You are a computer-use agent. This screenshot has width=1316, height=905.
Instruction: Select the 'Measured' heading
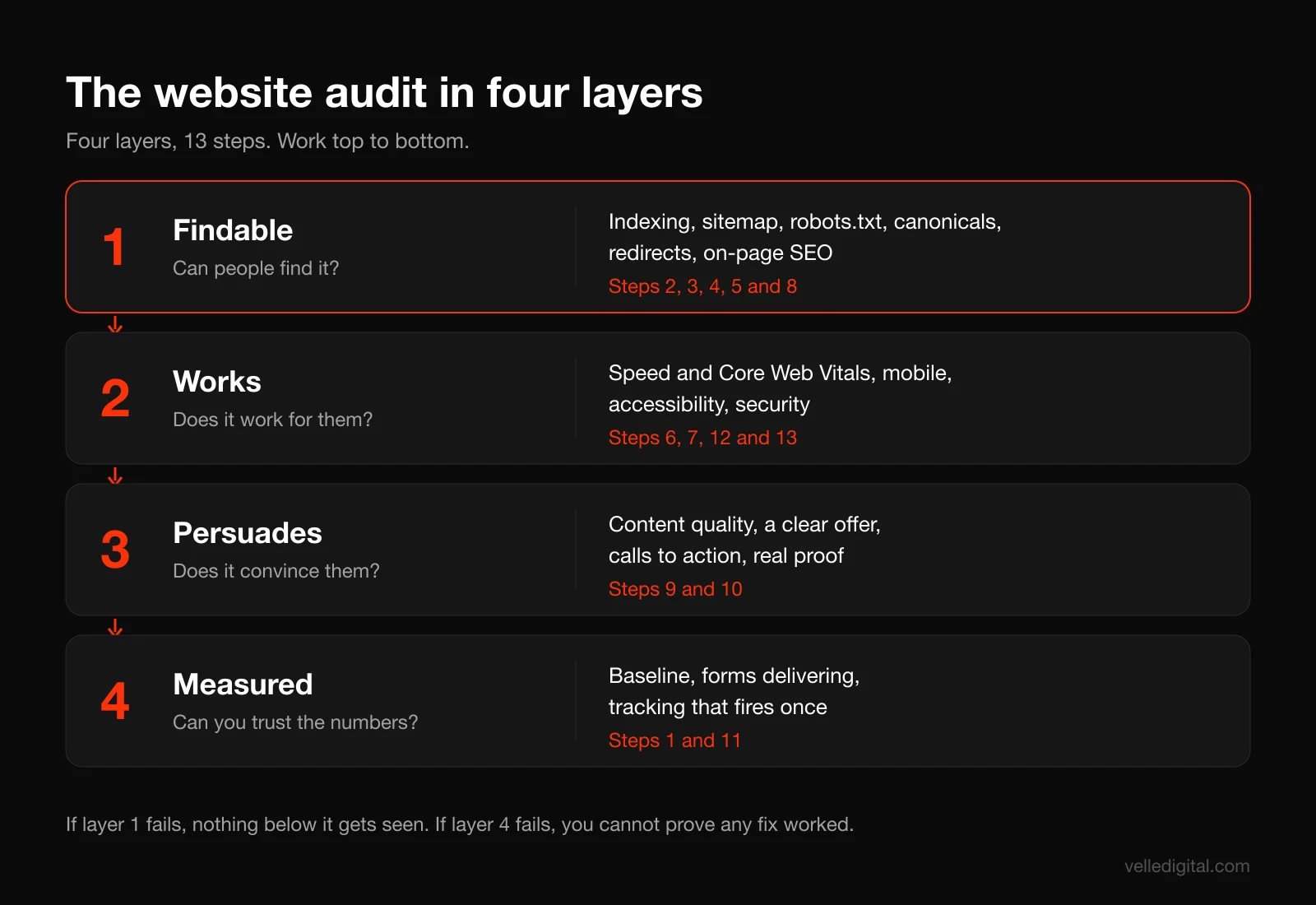(x=243, y=685)
